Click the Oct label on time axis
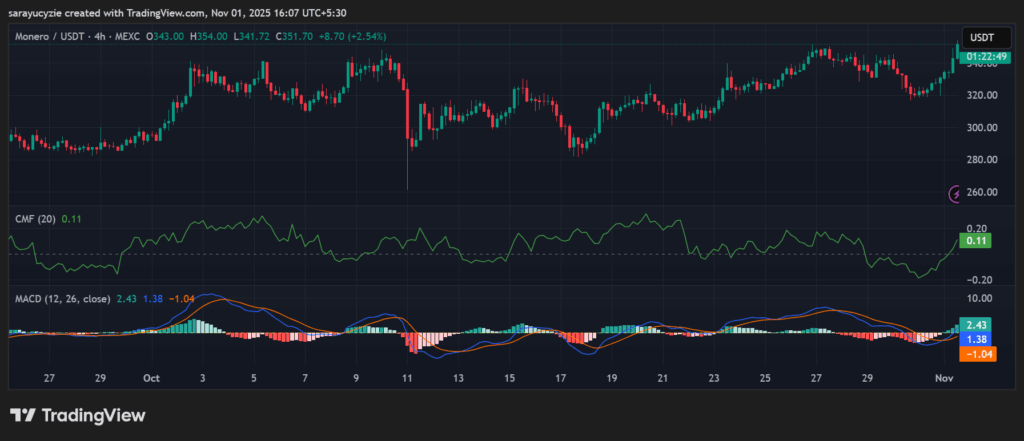Image resolution: width=1024 pixels, height=441 pixels. [x=151, y=379]
